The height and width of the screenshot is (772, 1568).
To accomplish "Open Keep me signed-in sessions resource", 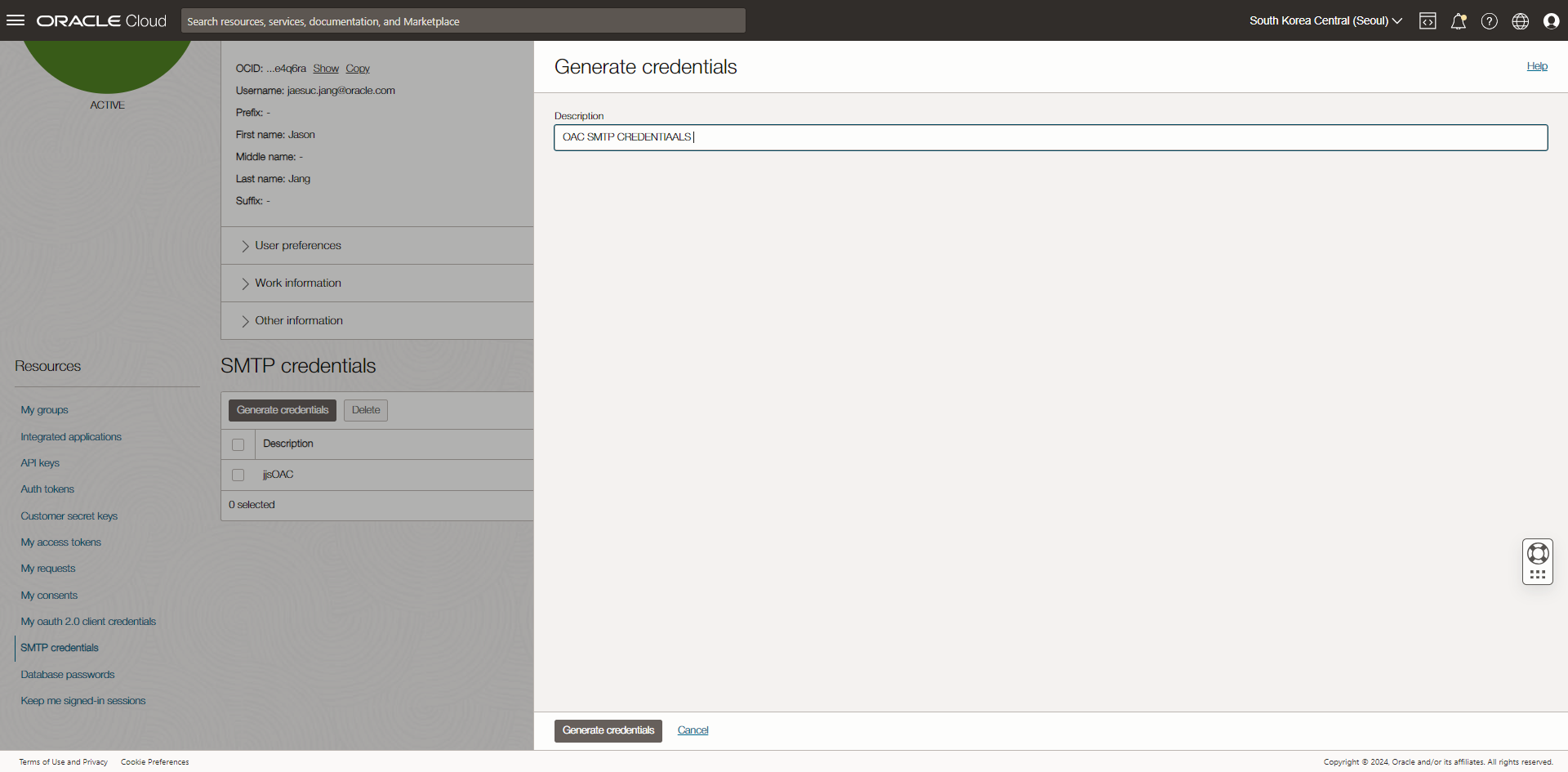I will pyautogui.click(x=83, y=701).
